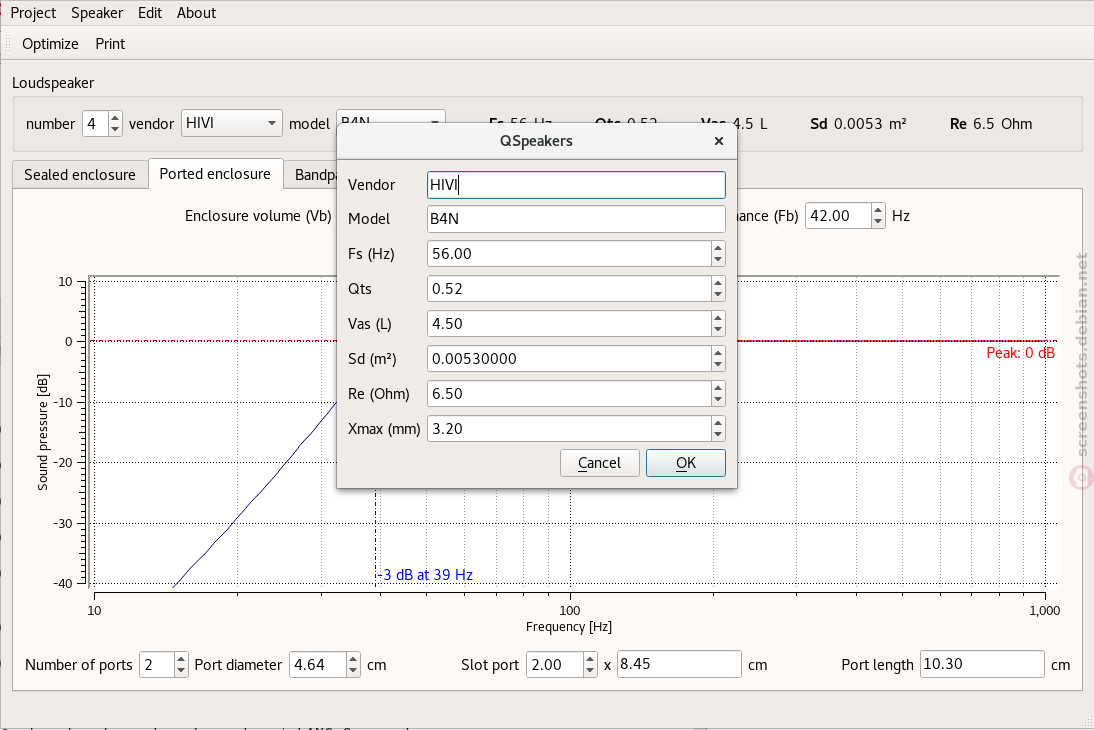Increase the Qts value
Image resolution: width=1094 pixels, height=730 pixels.
[718, 283]
